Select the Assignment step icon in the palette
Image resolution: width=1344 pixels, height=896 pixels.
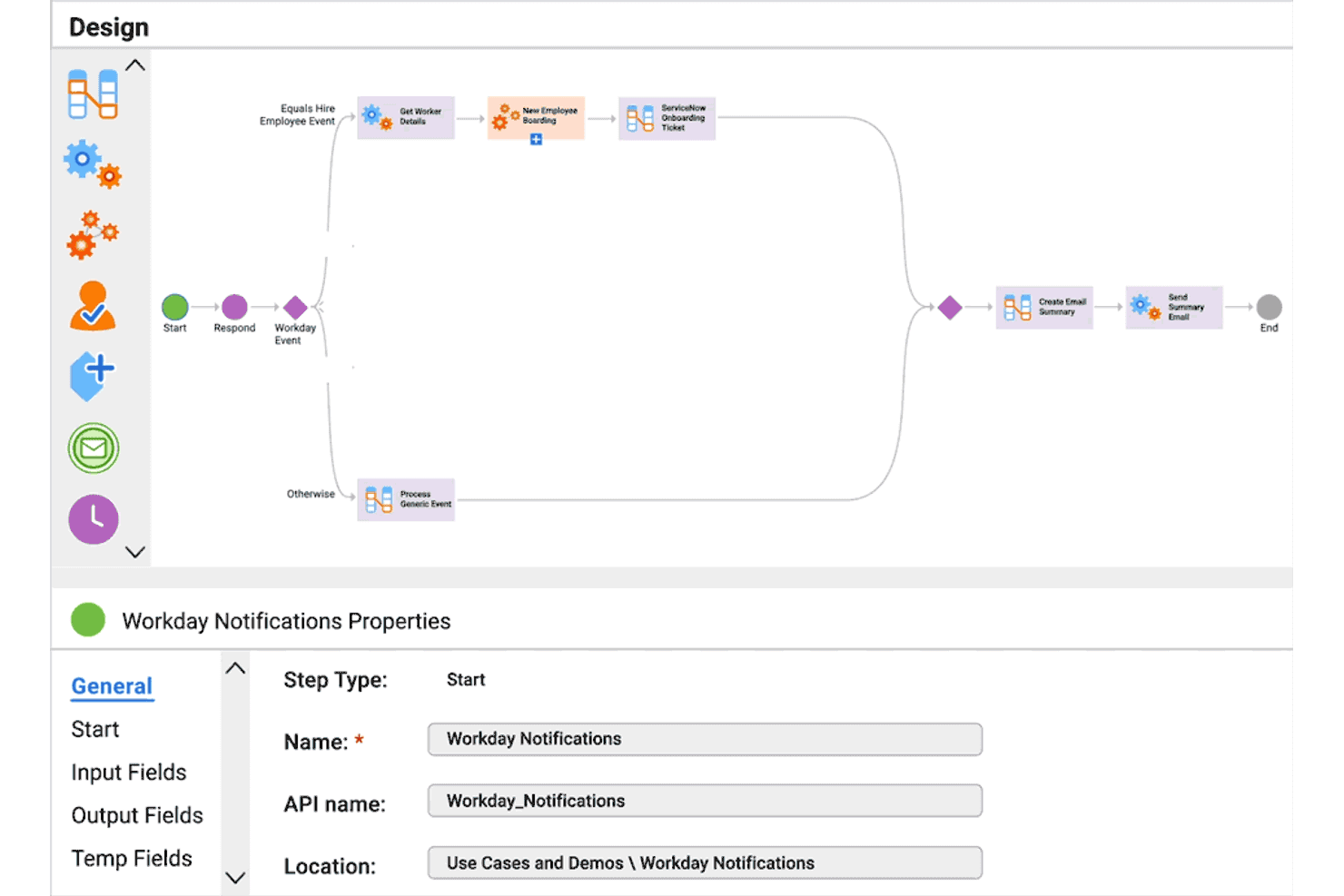click(93, 94)
